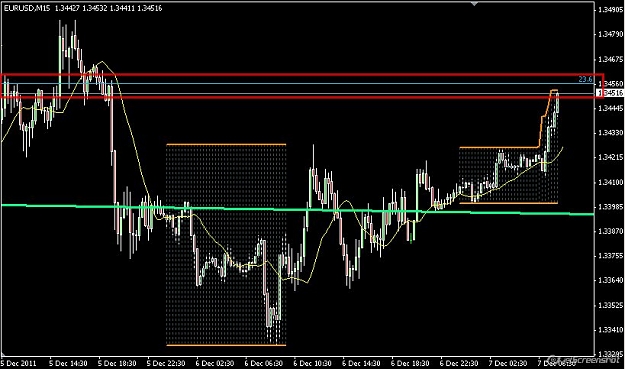Click the 6 Dec 02:30 time label
The height and width of the screenshot is (369, 625).
[x=215, y=363]
